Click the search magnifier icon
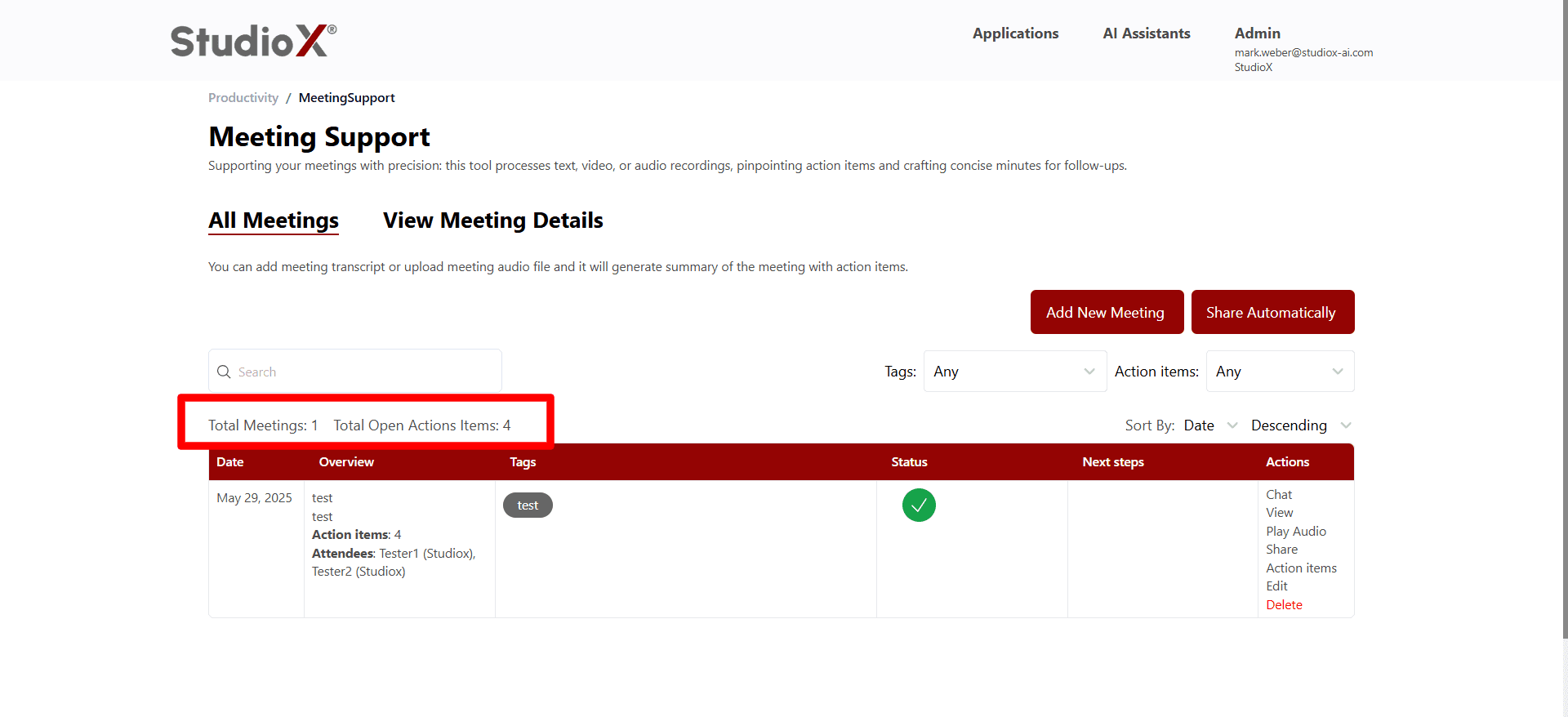Viewport: 1568px width, 717px height. click(x=224, y=372)
